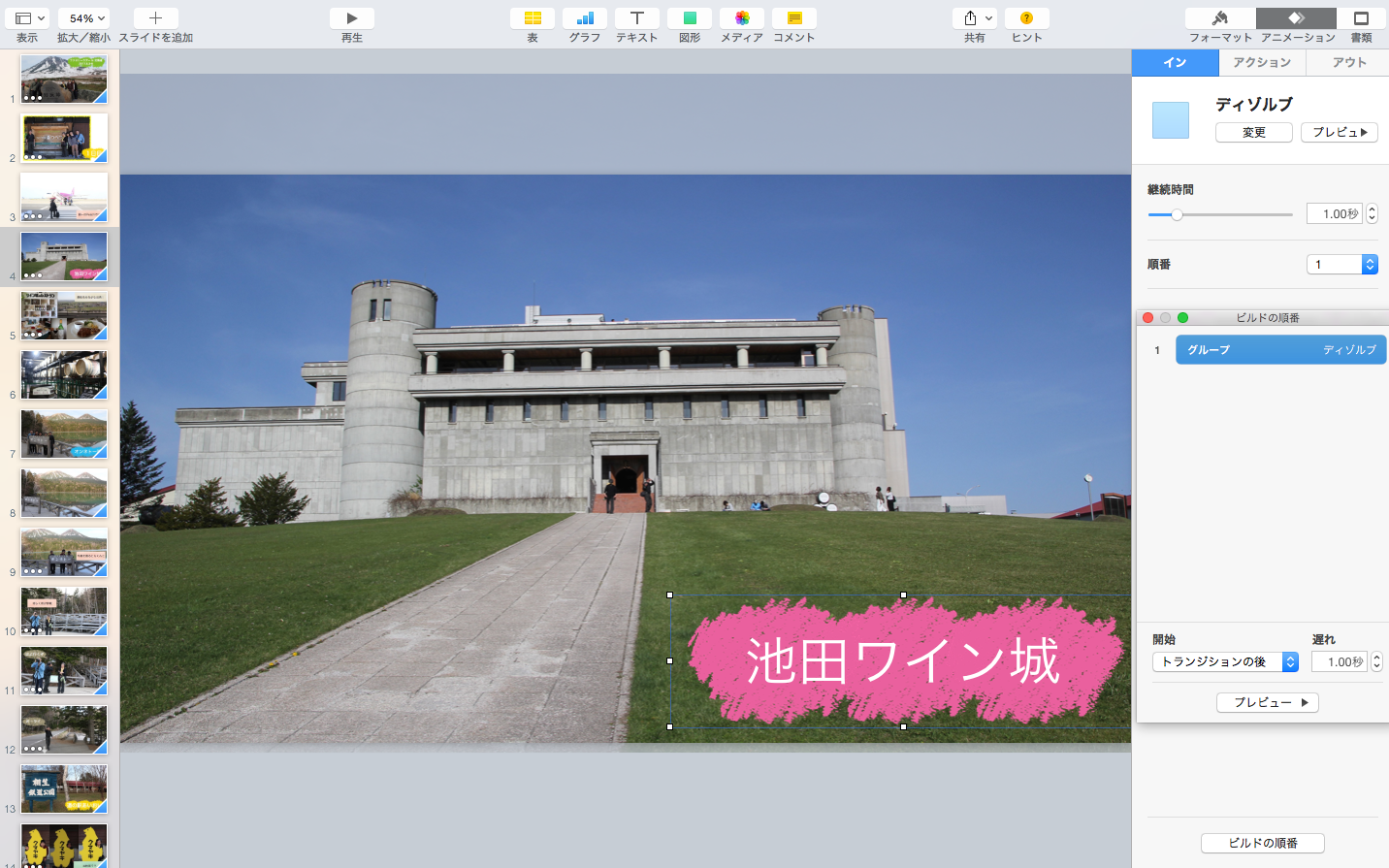Select slide 11 thumbnail

[64, 671]
